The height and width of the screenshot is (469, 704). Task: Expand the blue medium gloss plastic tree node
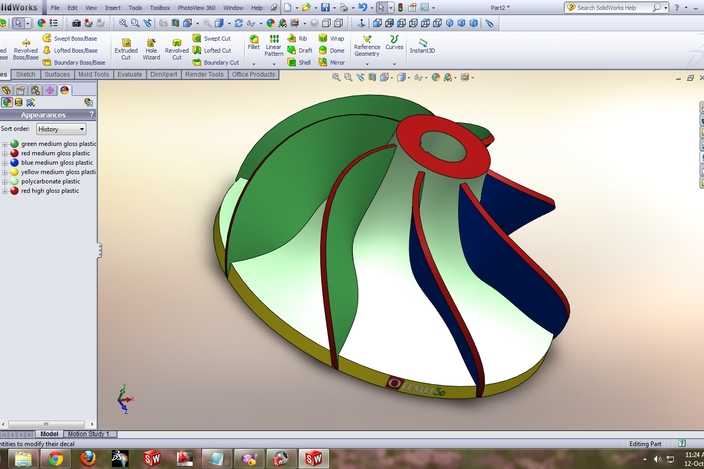click(x=4, y=163)
